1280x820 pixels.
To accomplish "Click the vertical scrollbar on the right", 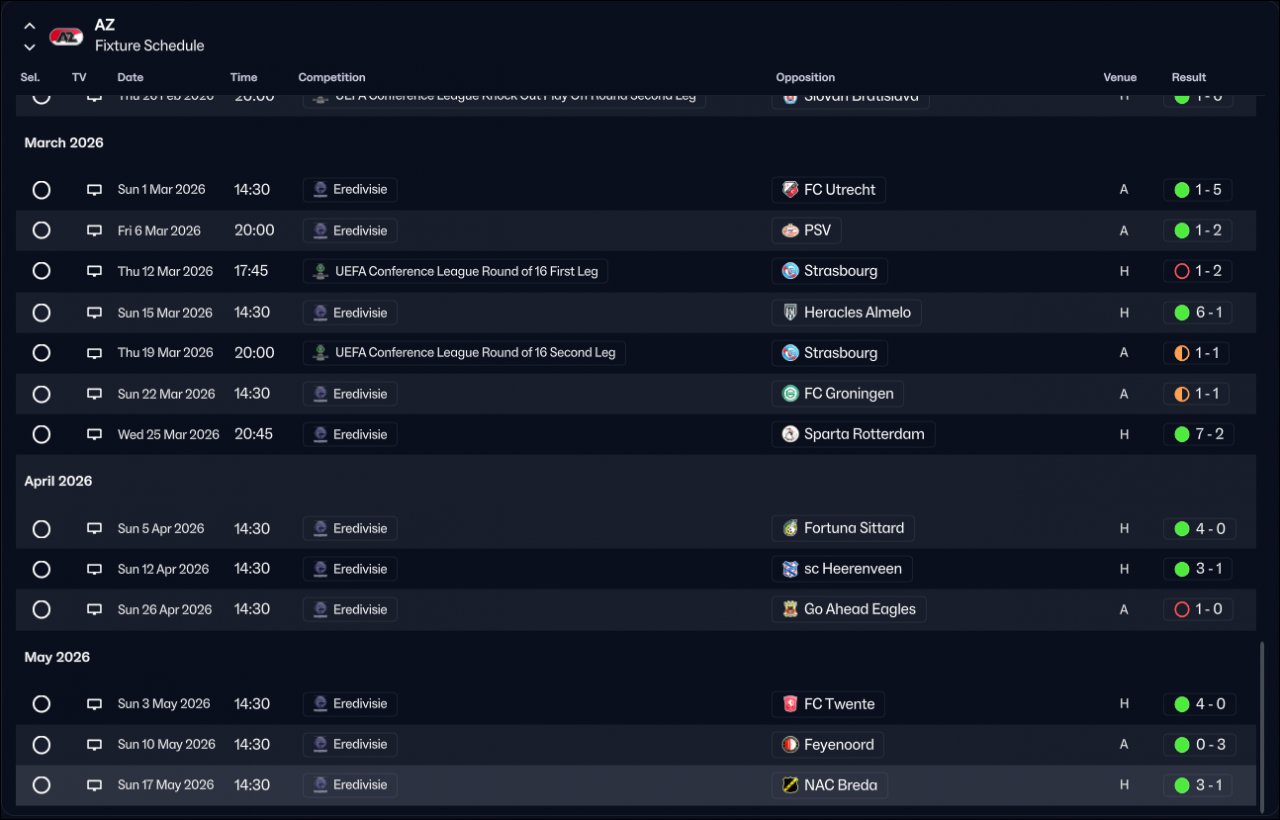I will 1263,720.
